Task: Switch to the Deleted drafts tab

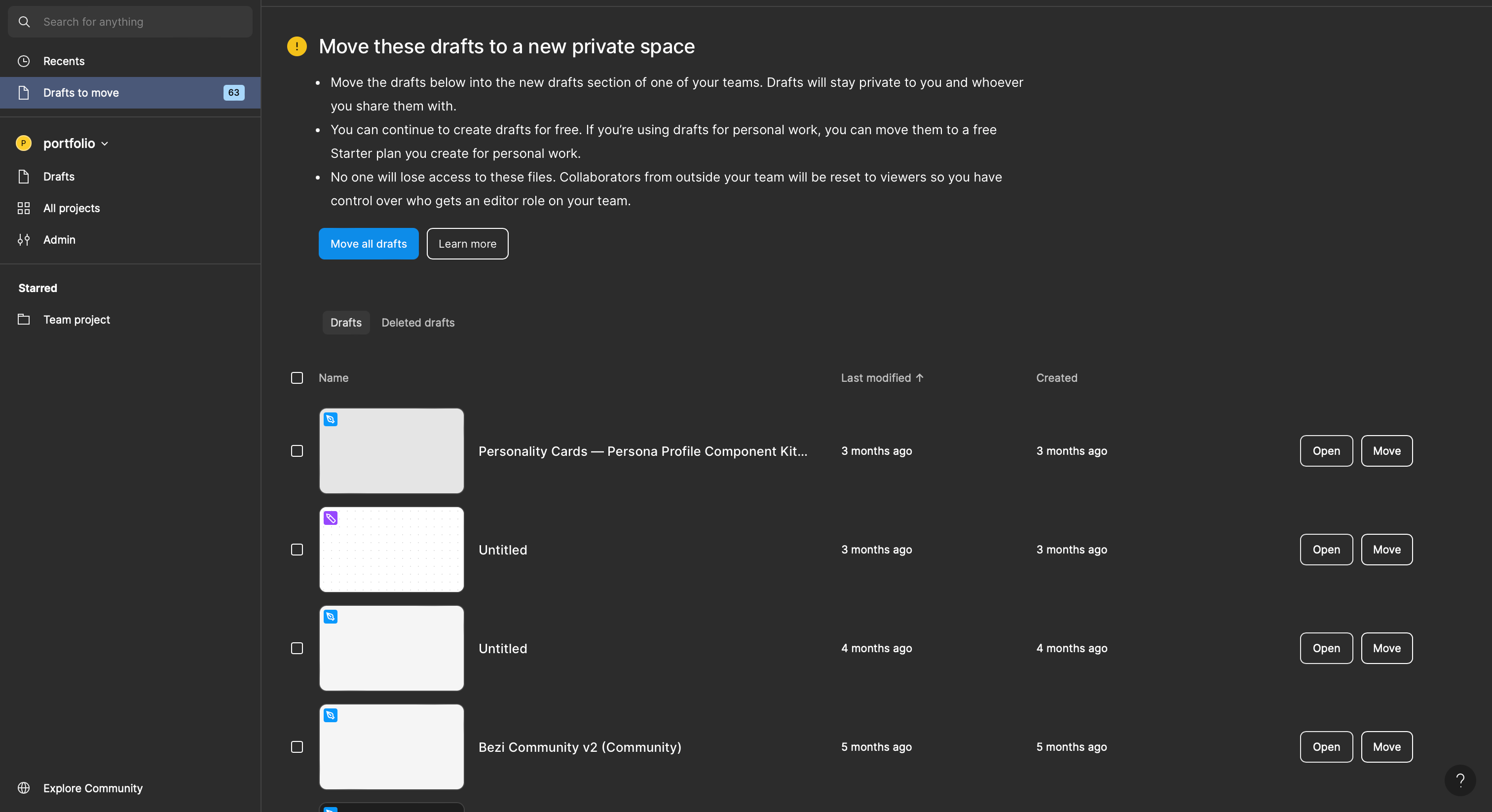Action: pyautogui.click(x=418, y=322)
